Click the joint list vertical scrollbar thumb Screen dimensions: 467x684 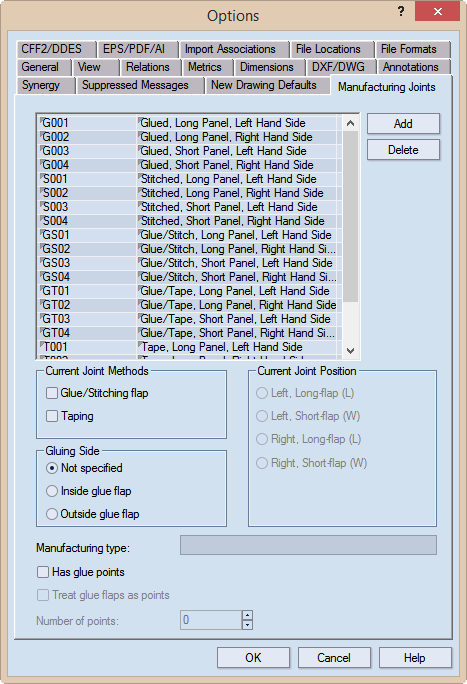click(x=350, y=216)
